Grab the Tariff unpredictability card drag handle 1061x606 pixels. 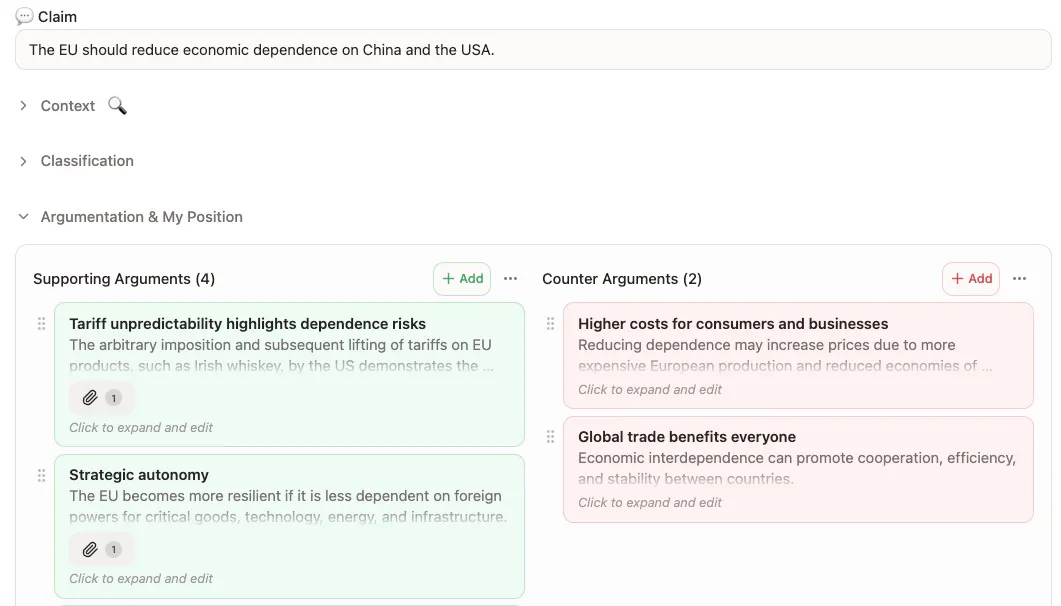pos(41,324)
